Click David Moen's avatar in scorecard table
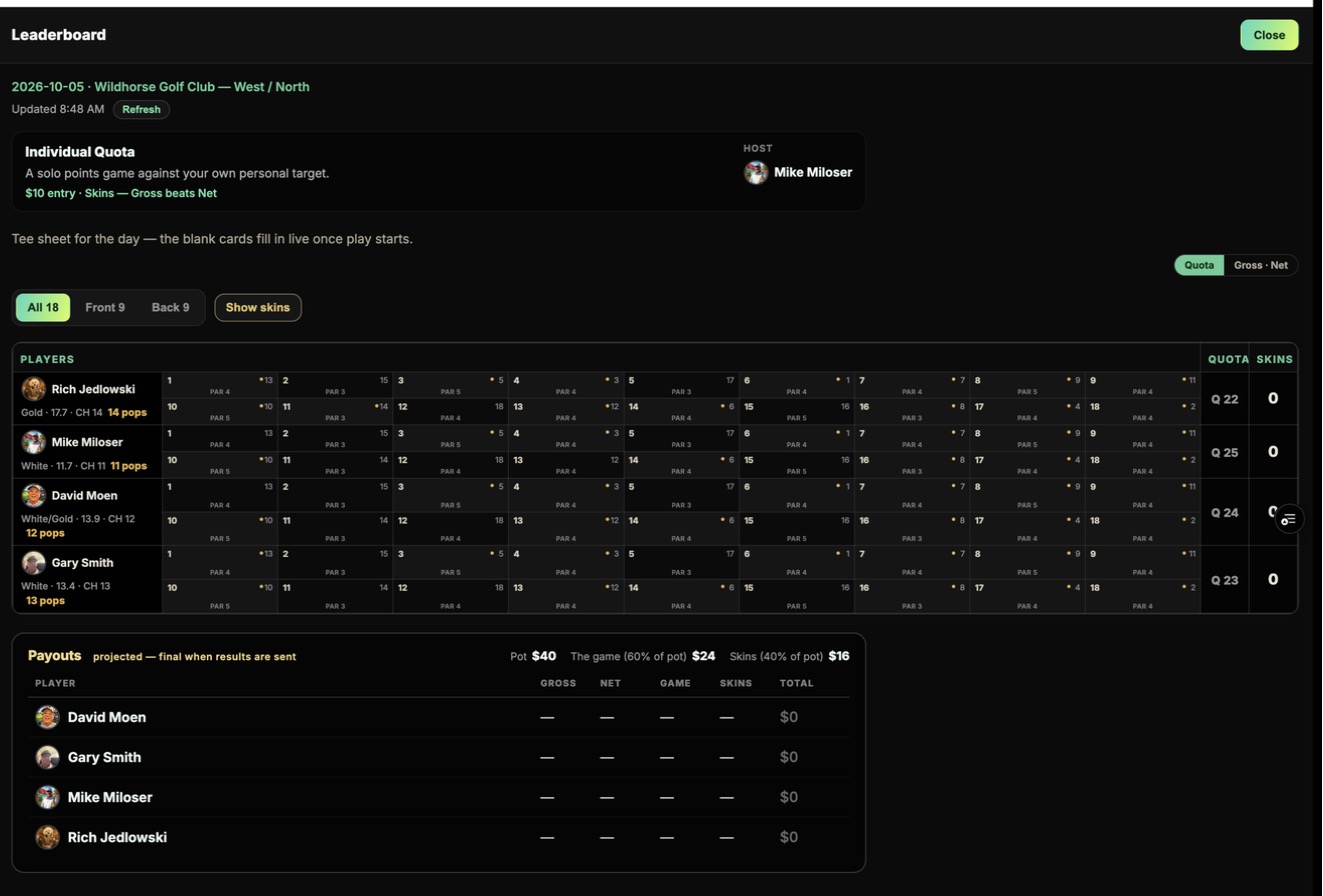The height and width of the screenshot is (896, 1323). coord(34,495)
